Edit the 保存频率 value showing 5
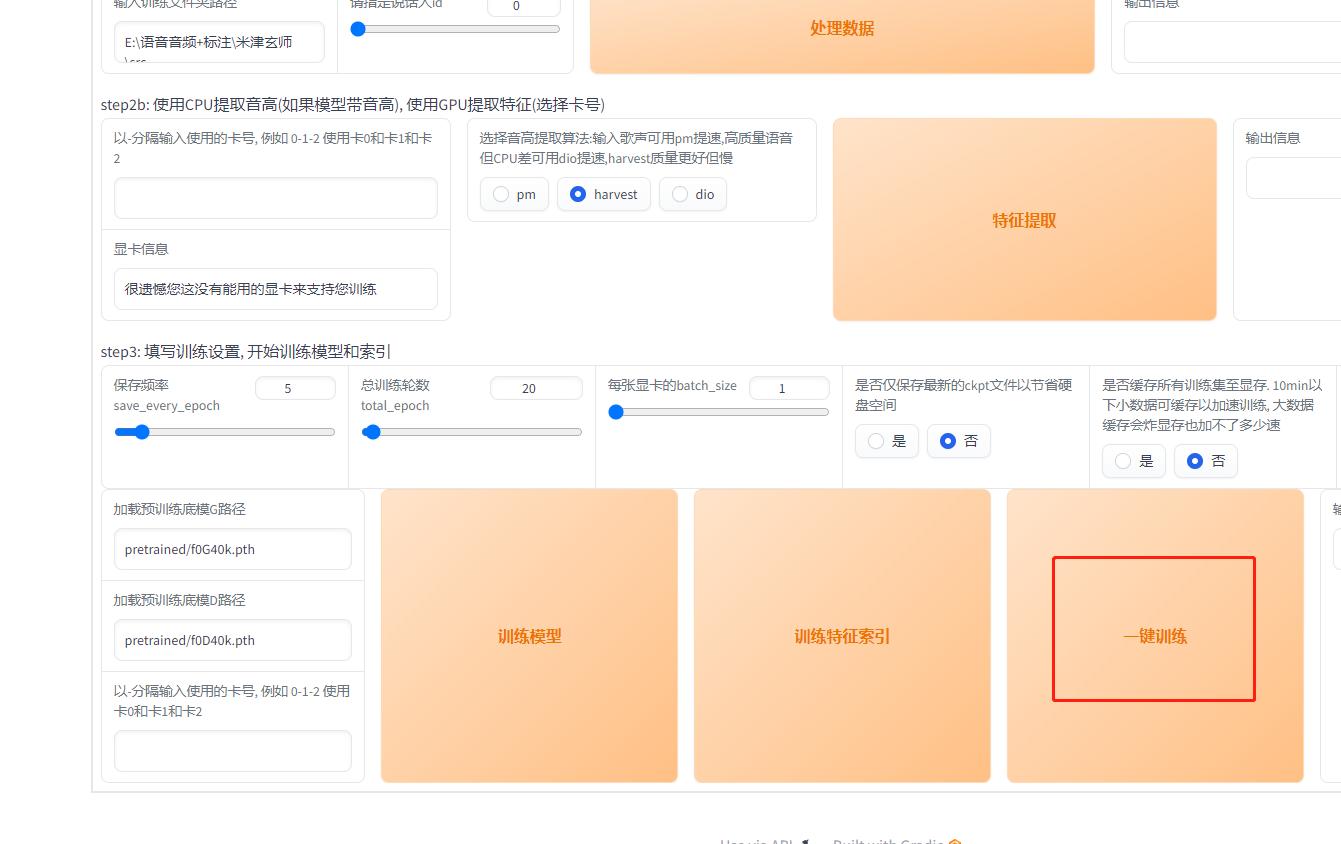 296,388
